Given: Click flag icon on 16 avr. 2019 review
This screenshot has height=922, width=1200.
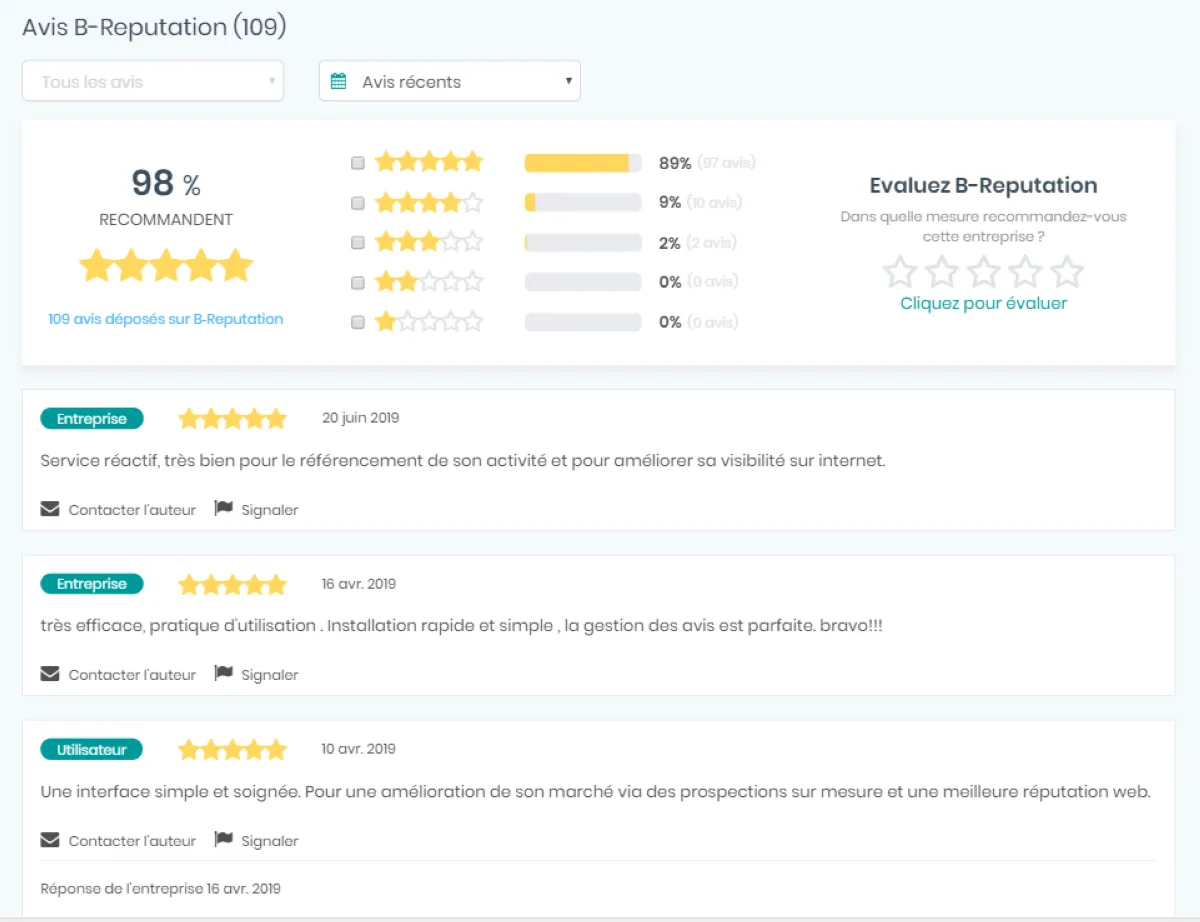Looking at the screenshot, I should [x=224, y=674].
